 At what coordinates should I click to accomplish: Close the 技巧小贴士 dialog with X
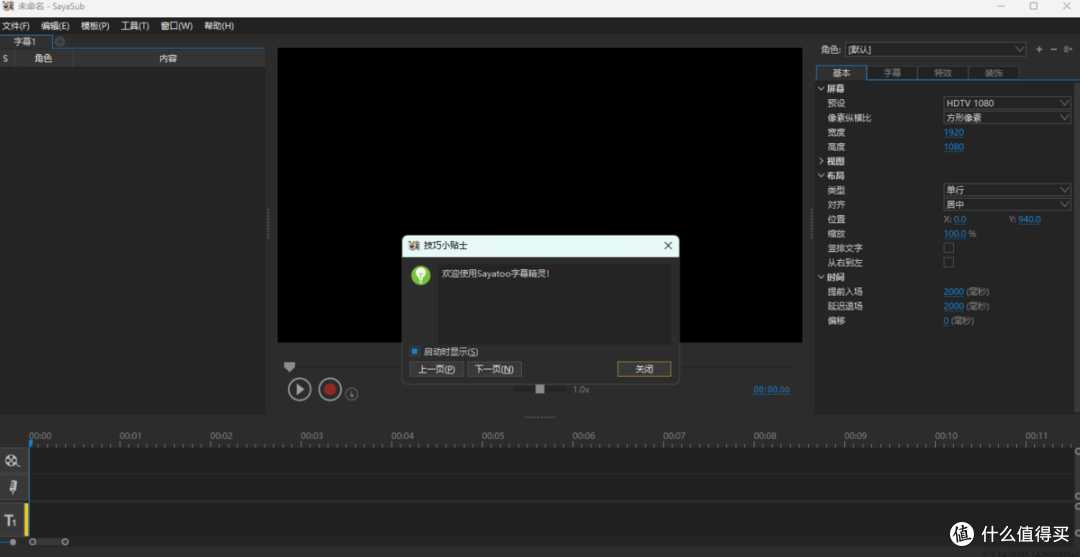click(x=667, y=246)
